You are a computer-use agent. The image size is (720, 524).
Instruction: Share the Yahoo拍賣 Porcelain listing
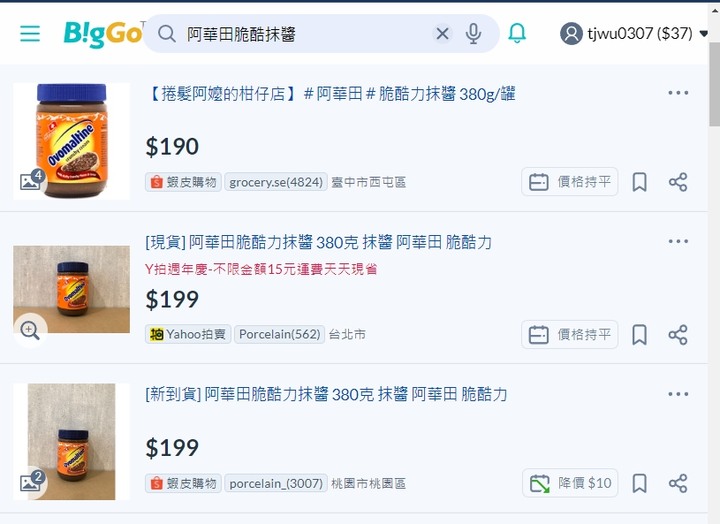pos(678,335)
